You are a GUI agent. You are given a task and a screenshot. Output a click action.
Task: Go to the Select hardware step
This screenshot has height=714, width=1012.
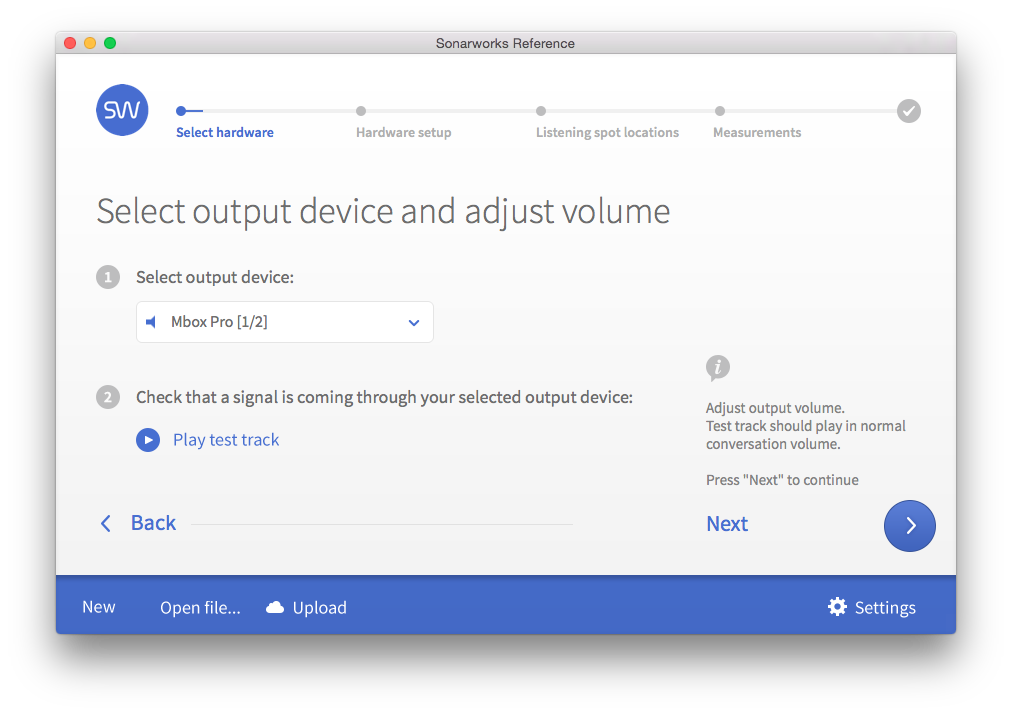224,132
